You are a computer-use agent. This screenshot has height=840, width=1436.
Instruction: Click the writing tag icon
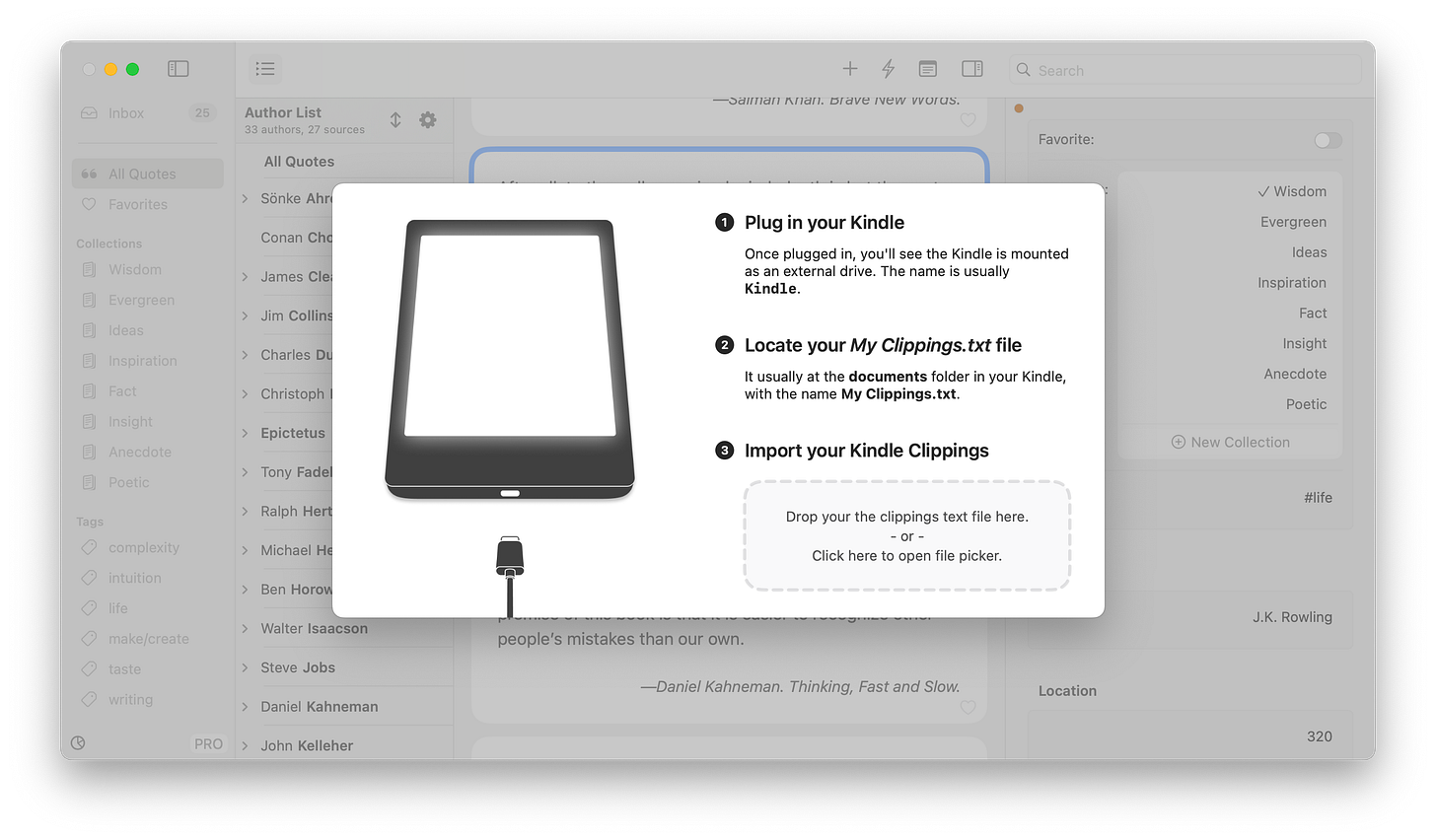(89, 699)
